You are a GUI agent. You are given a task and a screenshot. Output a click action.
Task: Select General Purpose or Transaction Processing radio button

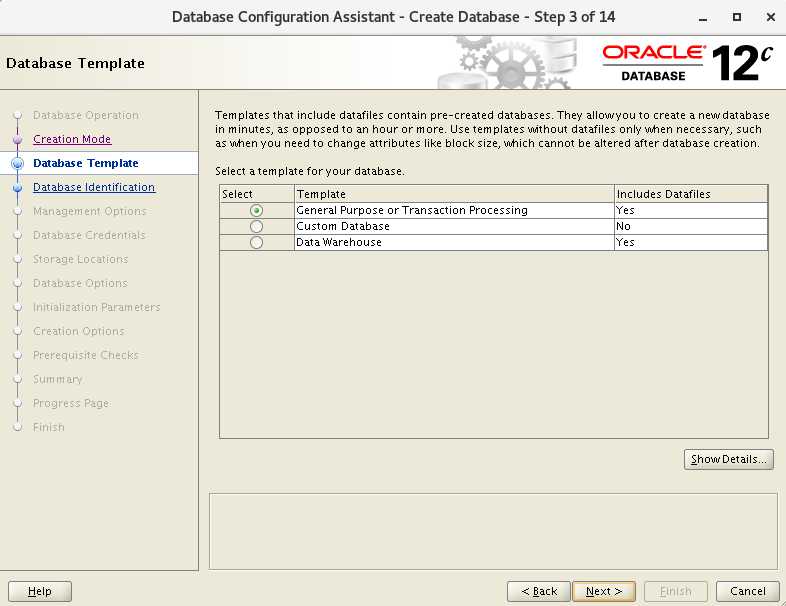point(256,211)
